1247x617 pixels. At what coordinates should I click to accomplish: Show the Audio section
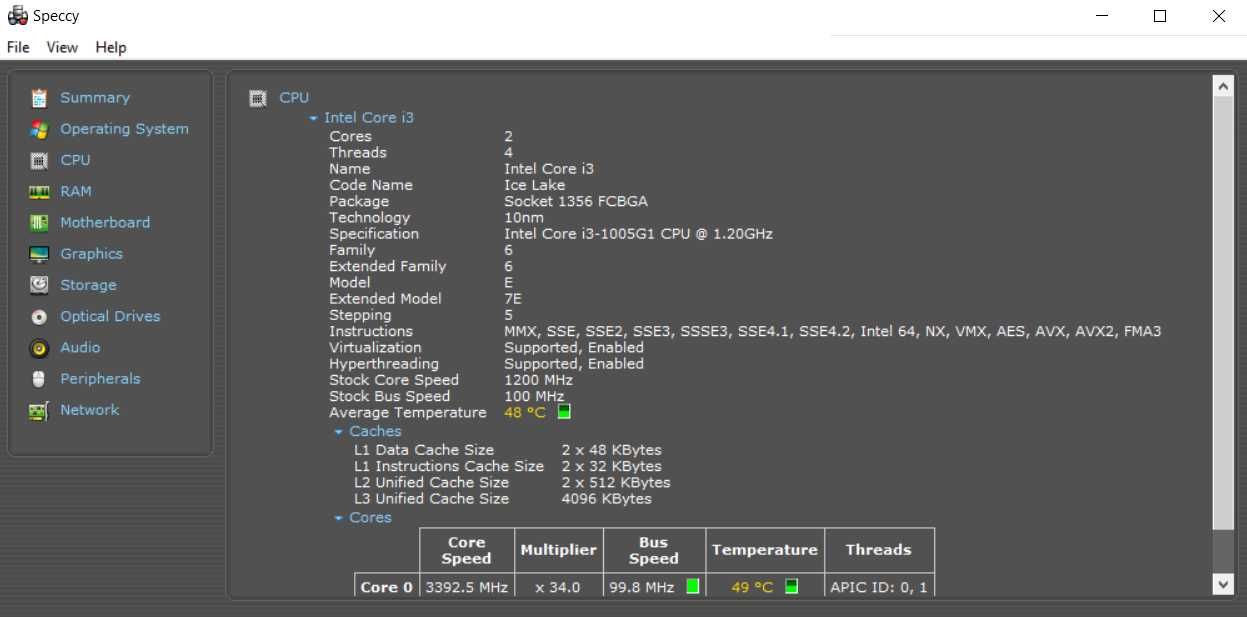[80, 347]
